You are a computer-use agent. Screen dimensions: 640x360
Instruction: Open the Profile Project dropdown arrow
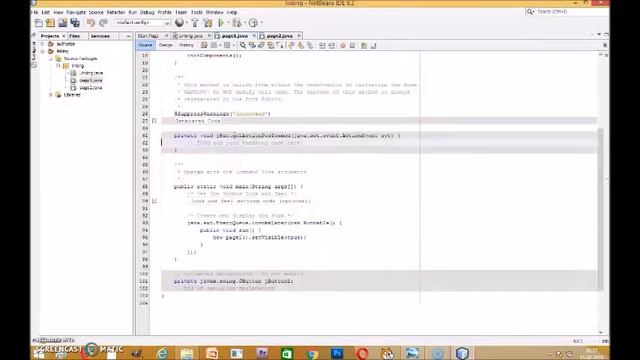tap(261, 23)
